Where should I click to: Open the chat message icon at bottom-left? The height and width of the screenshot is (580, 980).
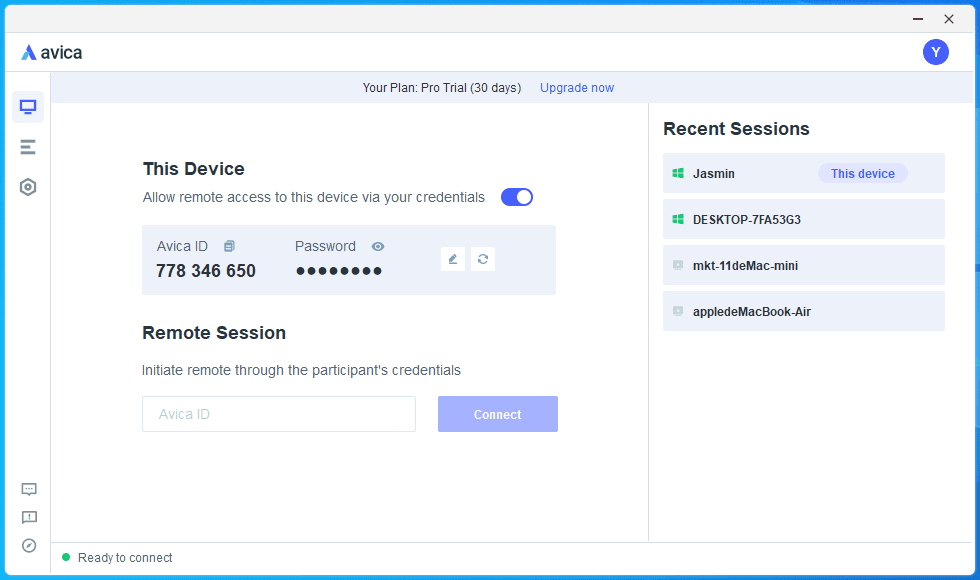click(29, 489)
